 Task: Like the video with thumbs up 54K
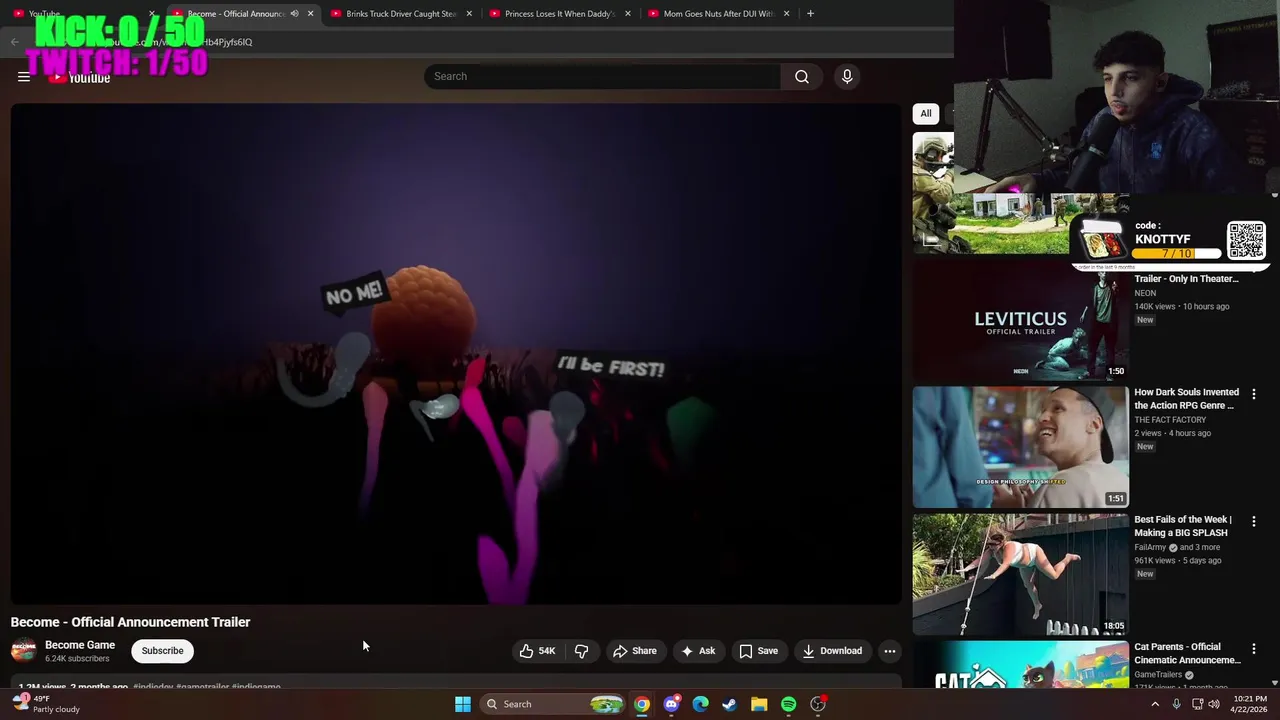click(537, 651)
